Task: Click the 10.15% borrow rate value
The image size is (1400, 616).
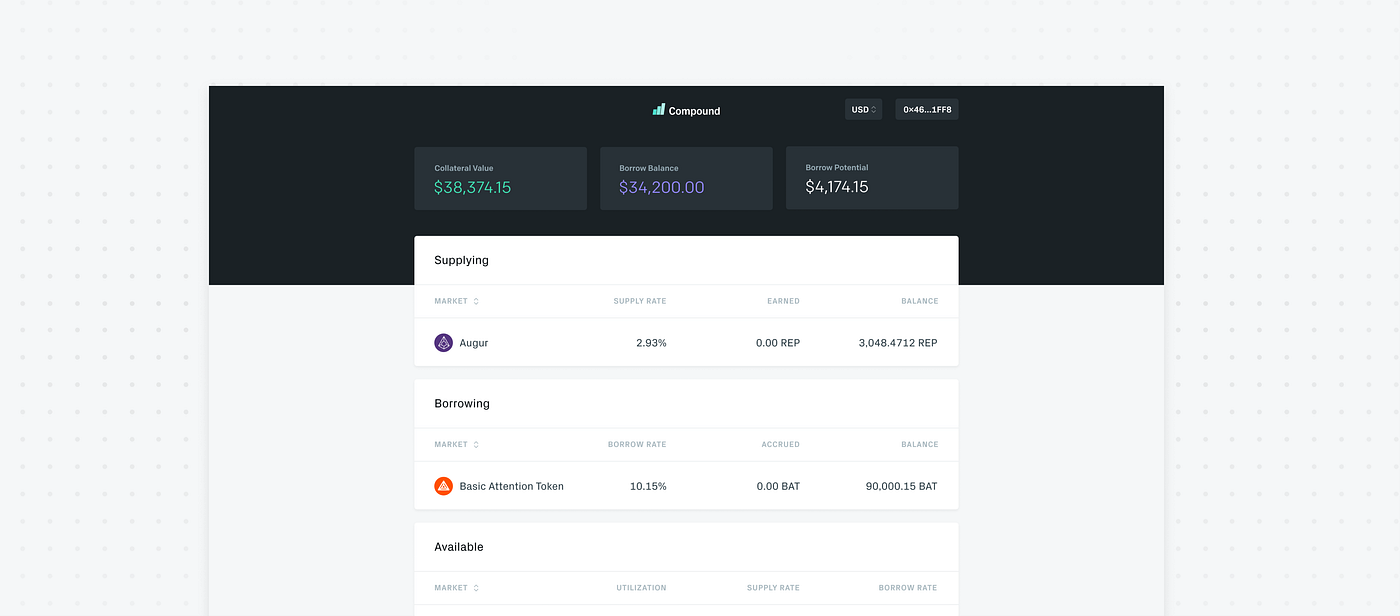Action: pyautogui.click(x=648, y=486)
